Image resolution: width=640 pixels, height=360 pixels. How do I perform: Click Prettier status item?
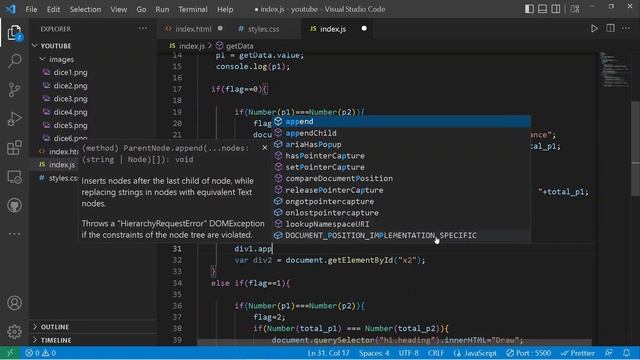pyautogui.click(x=578, y=353)
